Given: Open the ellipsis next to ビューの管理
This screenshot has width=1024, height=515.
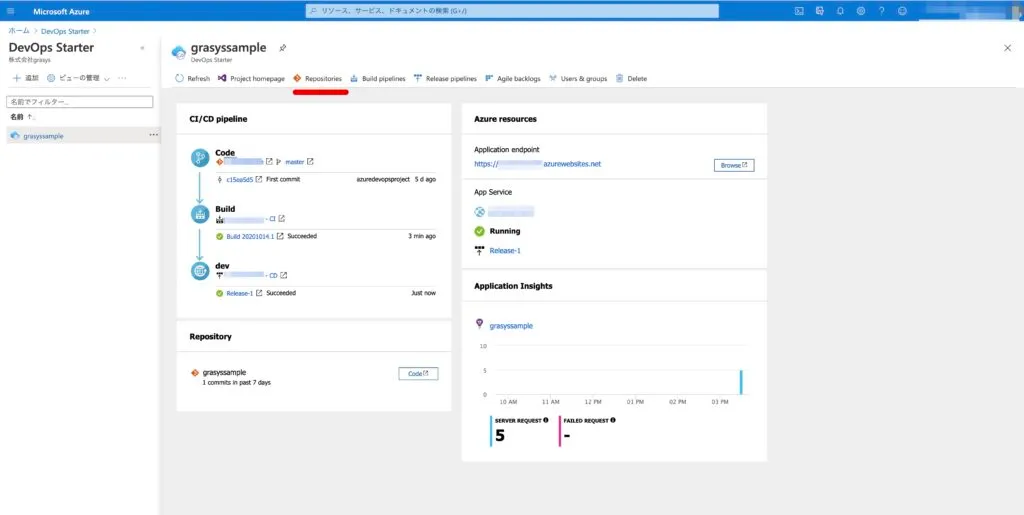Looking at the screenshot, I should click(122, 78).
